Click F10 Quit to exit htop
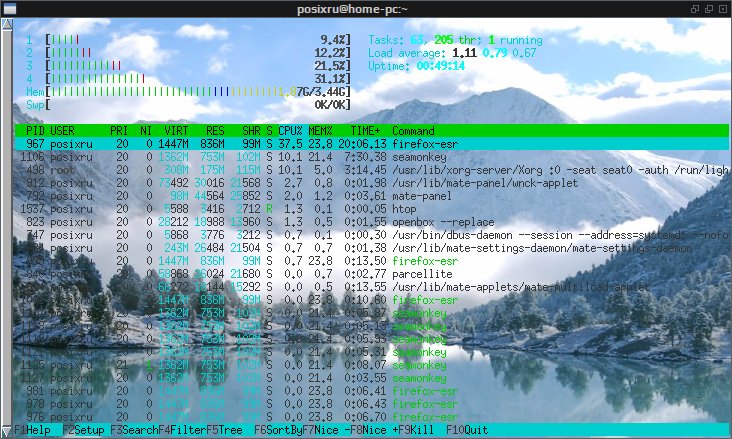The height and width of the screenshot is (439, 732). (467, 430)
